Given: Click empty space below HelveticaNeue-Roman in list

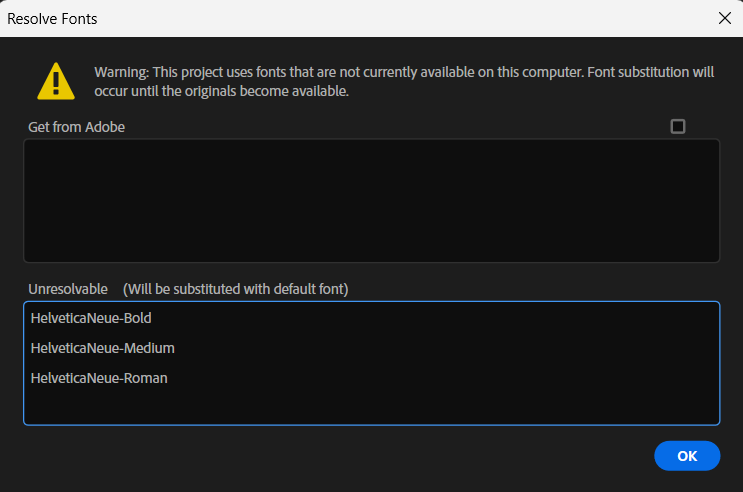Looking at the screenshot, I should 371,406.
